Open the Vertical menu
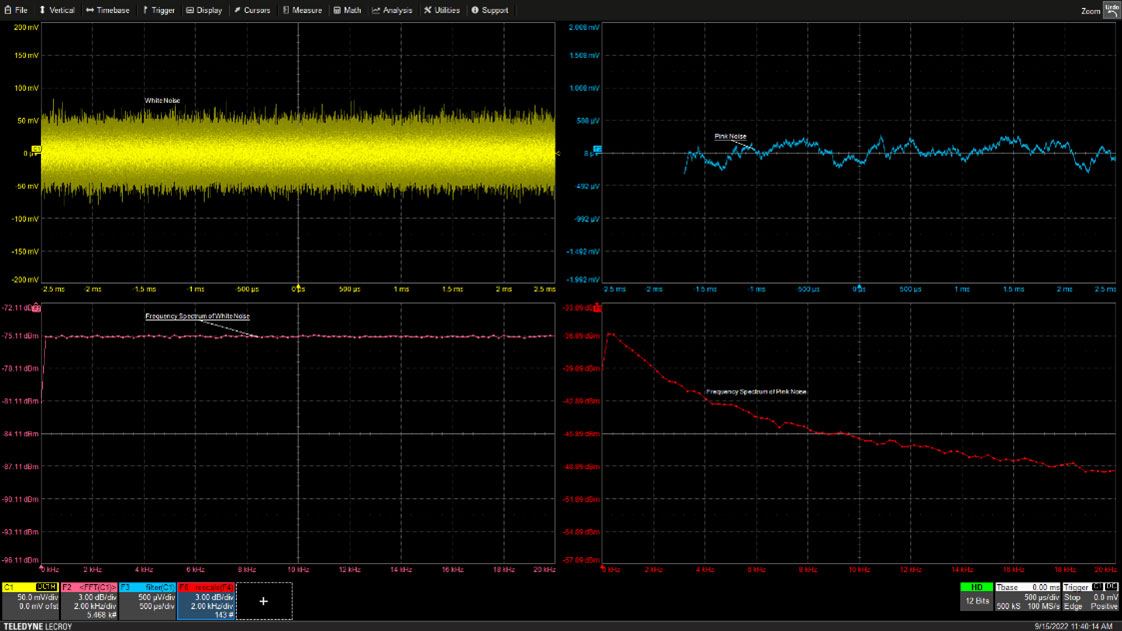This screenshot has height=631, width=1122. pyautogui.click(x=57, y=10)
